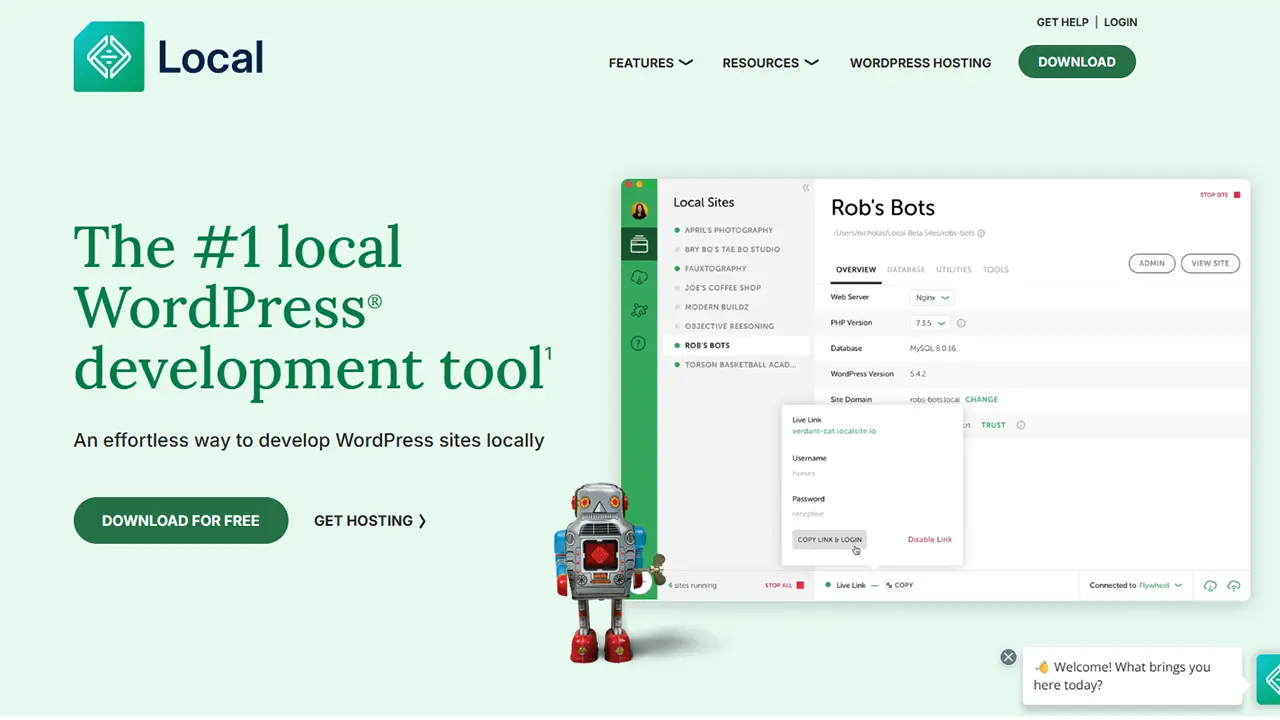Open the Web Server Nginx dropdown
Image resolution: width=1280 pixels, height=720 pixels.
[932, 298]
